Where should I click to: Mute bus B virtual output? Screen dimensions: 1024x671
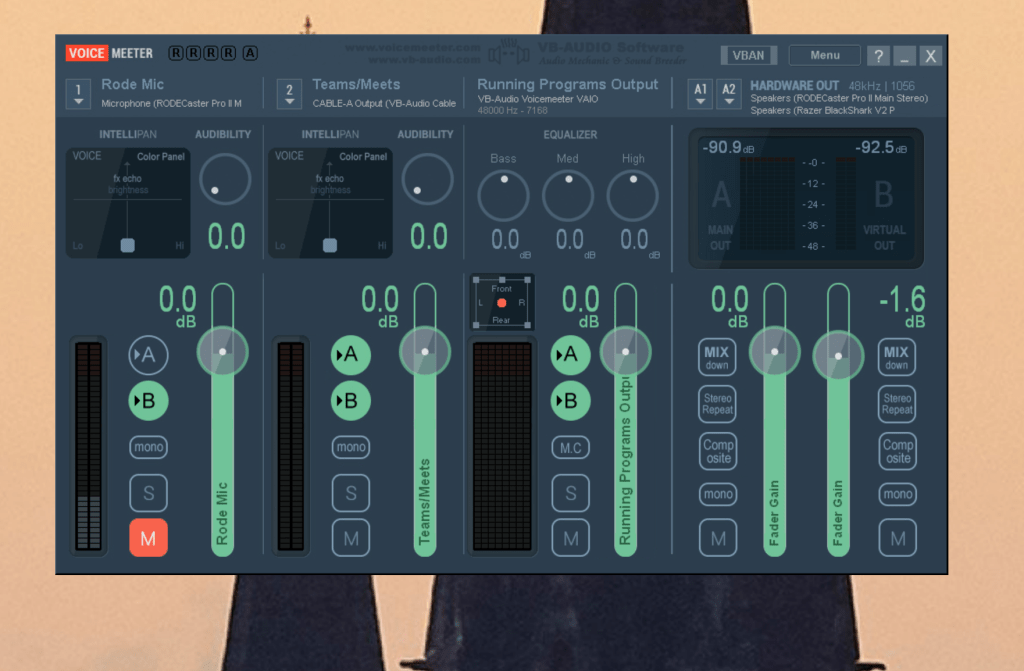tap(898, 538)
